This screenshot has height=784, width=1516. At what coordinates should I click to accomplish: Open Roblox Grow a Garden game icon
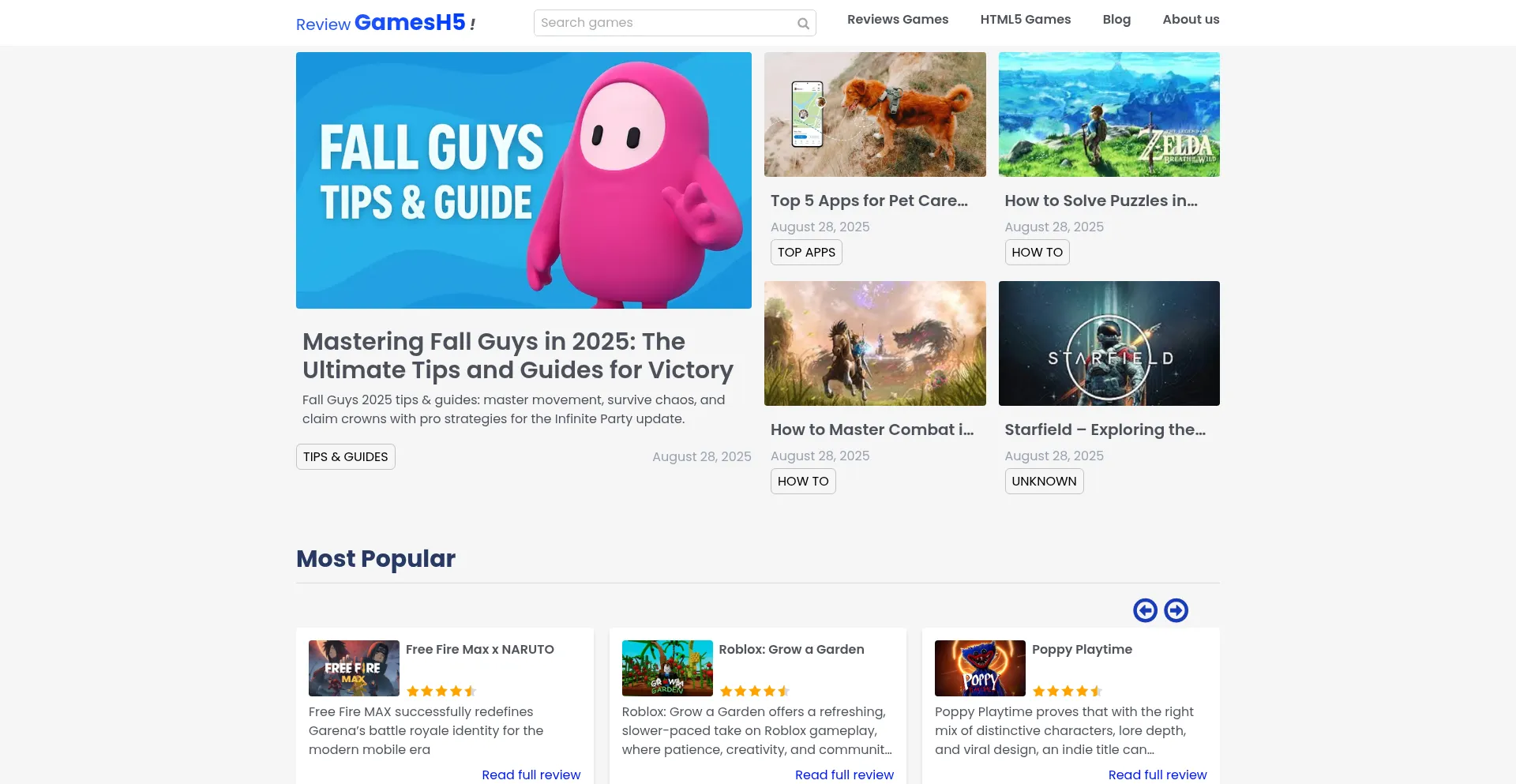(x=667, y=668)
